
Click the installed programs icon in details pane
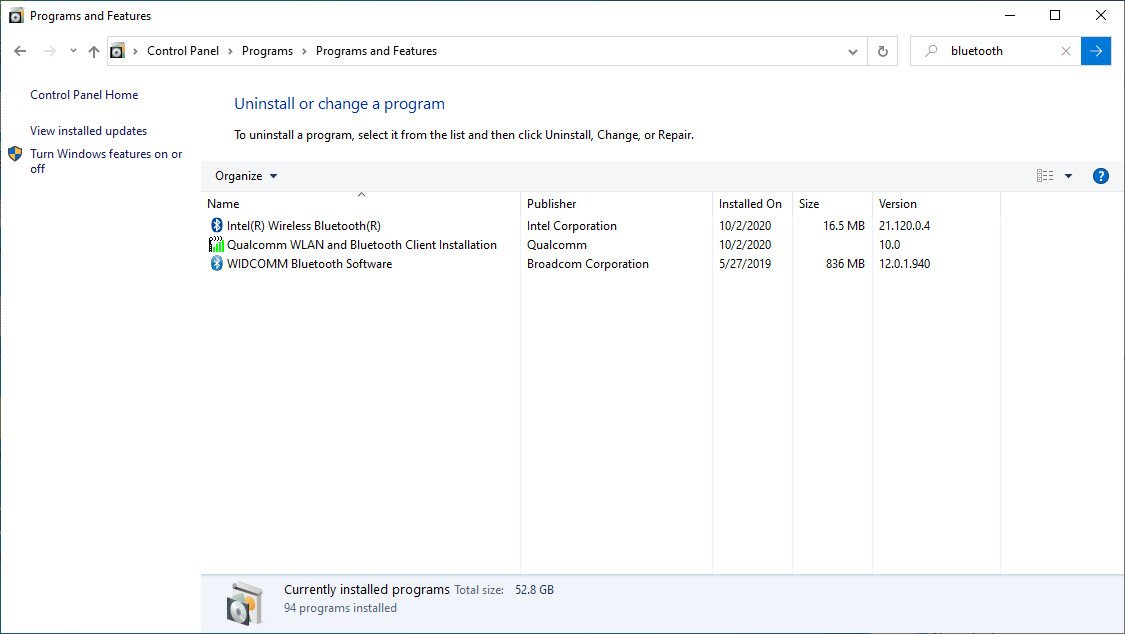point(245,603)
